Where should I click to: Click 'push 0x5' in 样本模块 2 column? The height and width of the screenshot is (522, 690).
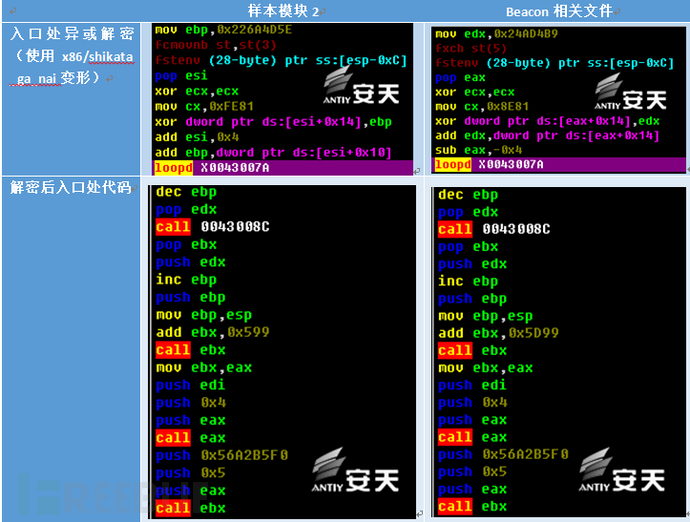[191, 473]
